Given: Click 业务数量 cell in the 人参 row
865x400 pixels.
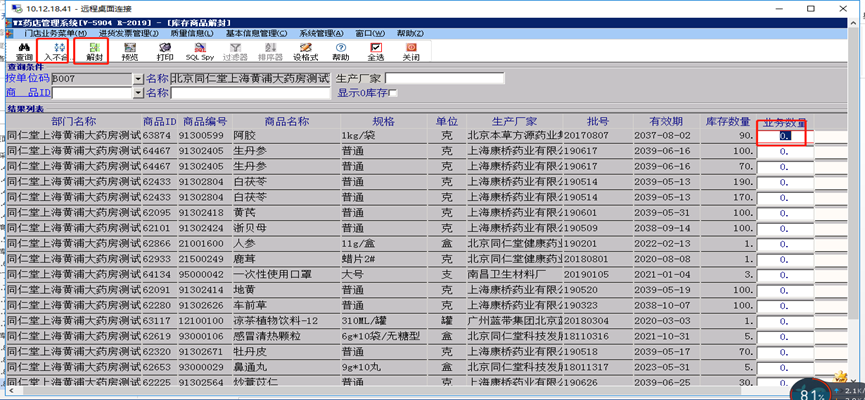Looking at the screenshot, I should click(x=785, y=243).
